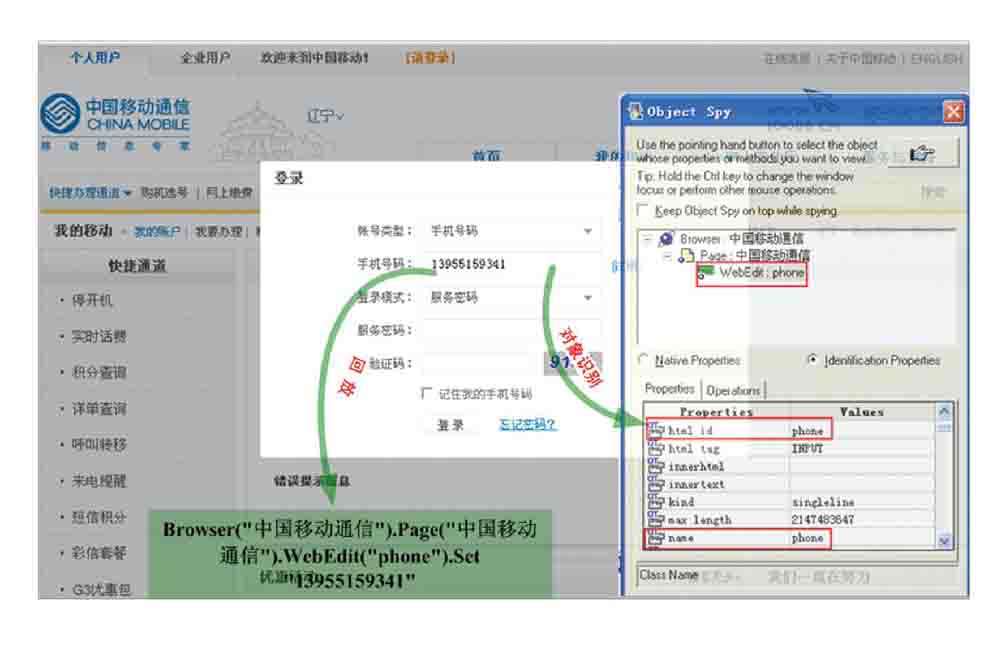The width and height of the screenshot is (1000, 654).
Task: Open the 首页 navigation tab
Action: (486, 155)
